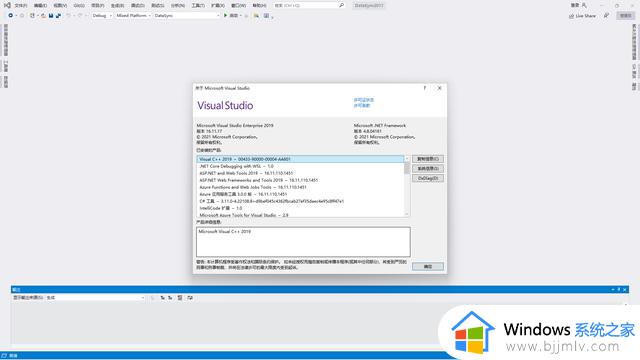Click the DxDiag button
640x360 pixels.
(428, 178)
